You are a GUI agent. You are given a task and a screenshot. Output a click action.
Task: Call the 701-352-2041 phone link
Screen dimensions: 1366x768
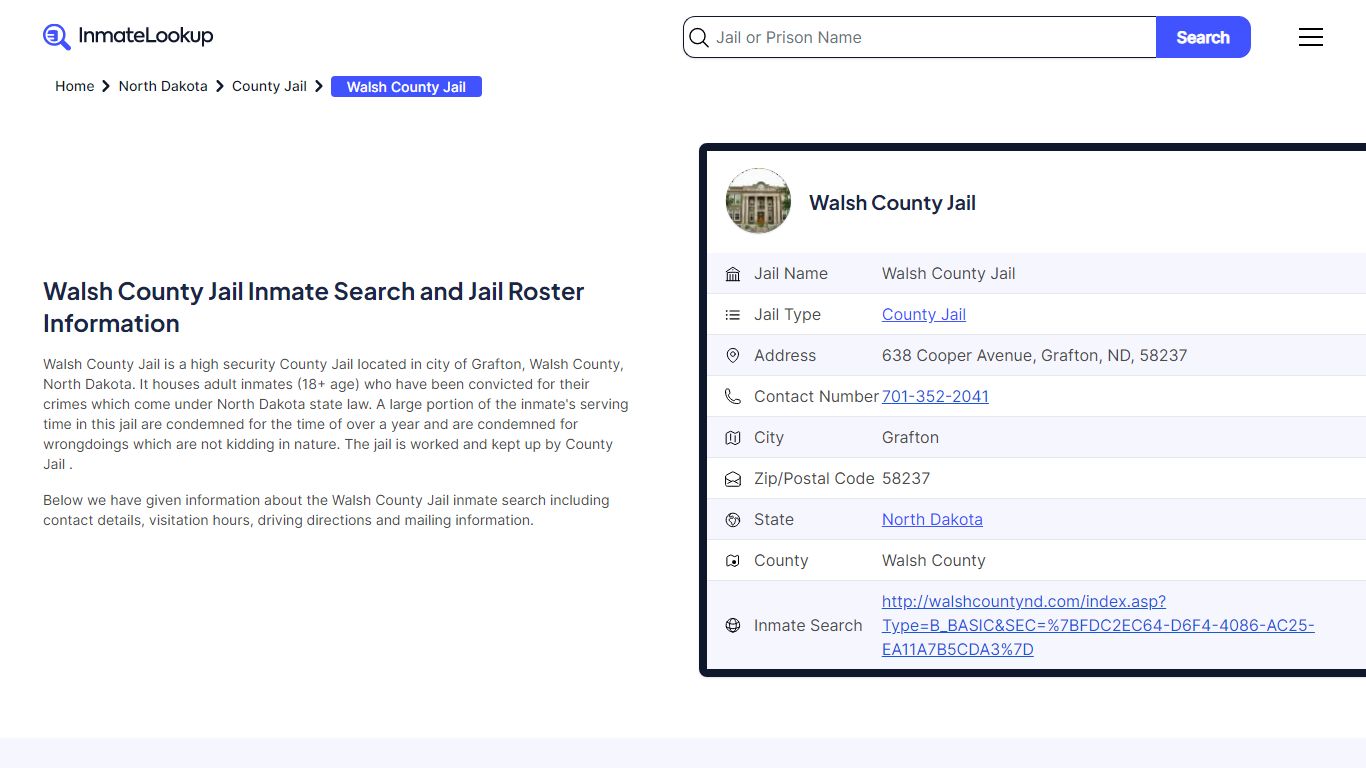click(935, 397)
